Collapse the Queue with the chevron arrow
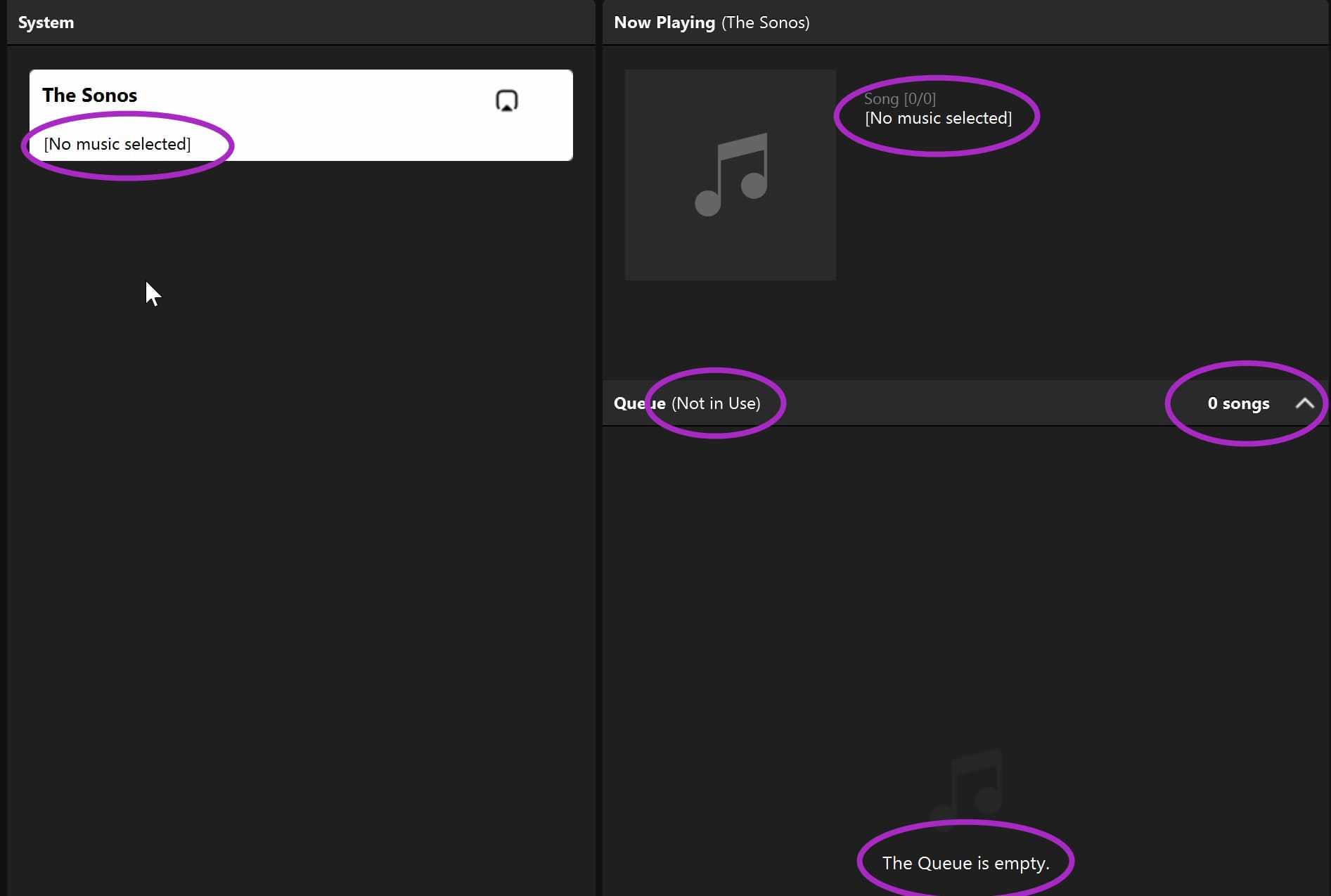The width and height of the screenshot is (1331, 896). point(1304,403)
